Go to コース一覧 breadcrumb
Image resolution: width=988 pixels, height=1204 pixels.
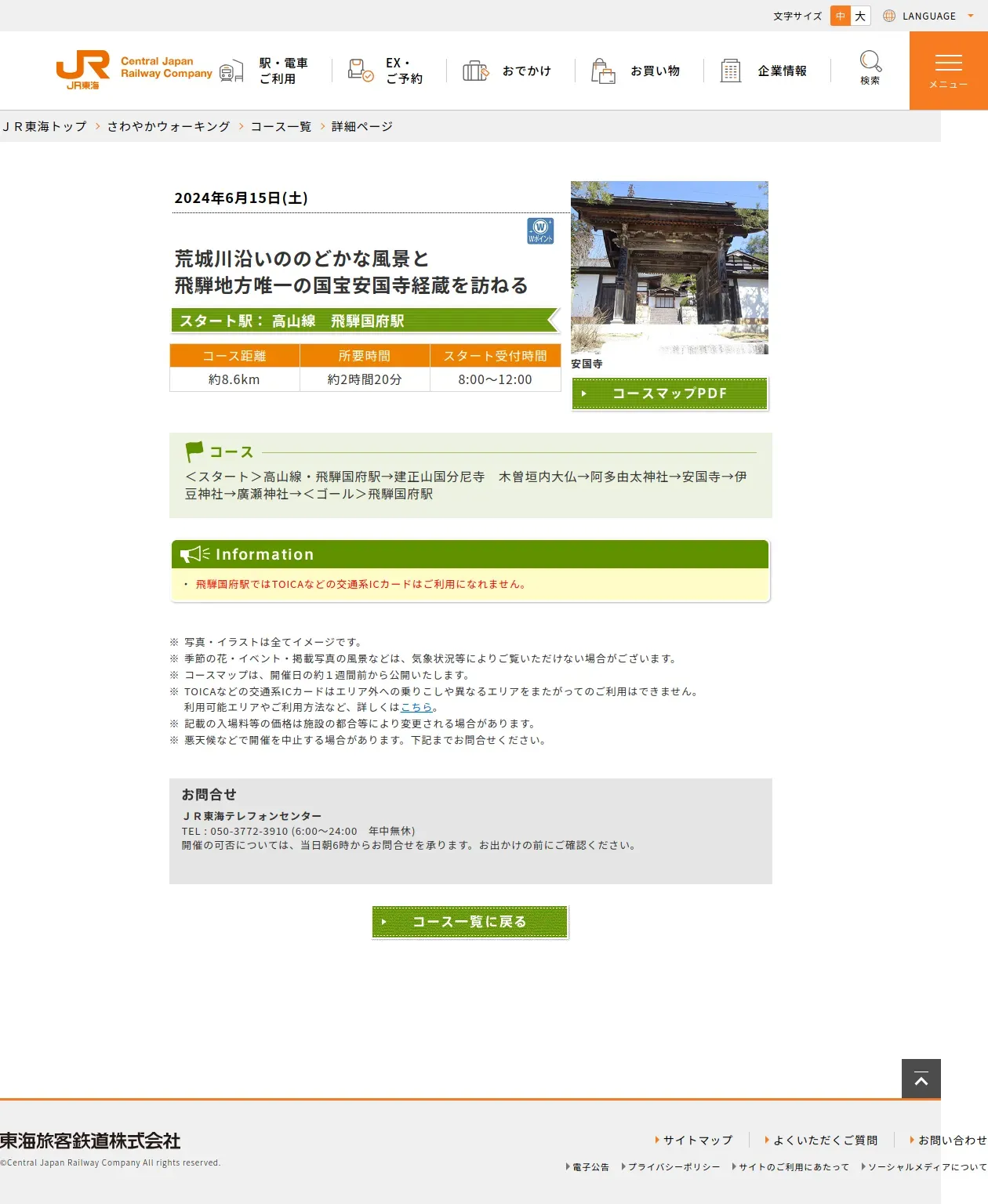point(282,126)
